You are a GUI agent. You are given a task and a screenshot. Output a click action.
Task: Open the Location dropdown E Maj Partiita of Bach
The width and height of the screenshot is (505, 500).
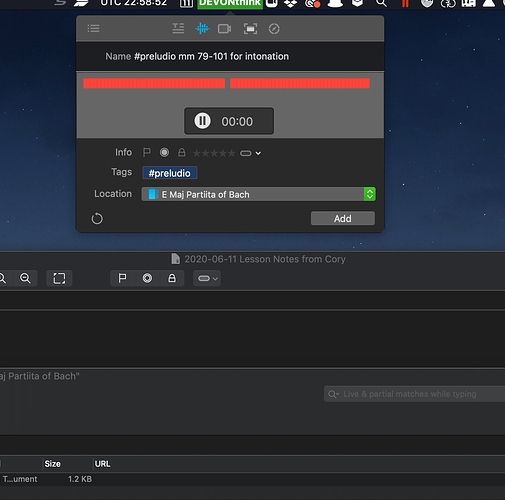pos(258,194)
